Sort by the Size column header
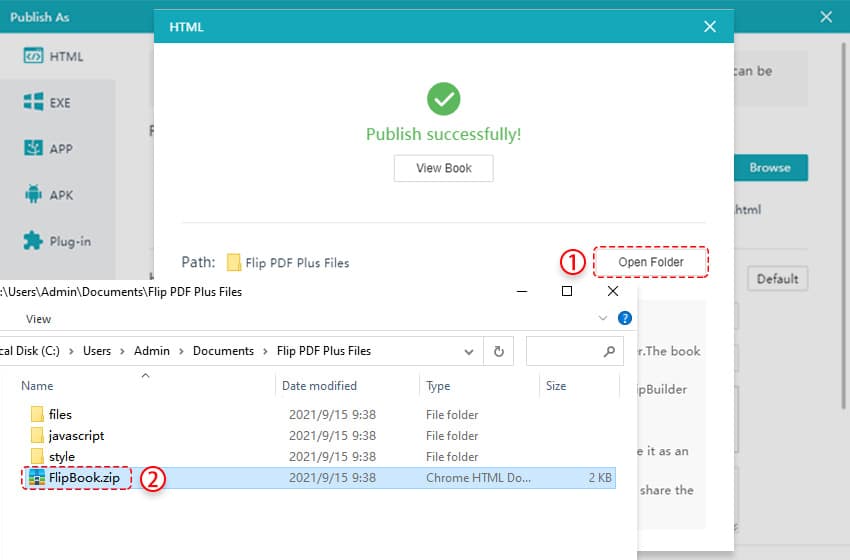The width and height of the screenshot is (850, 560). [x=556, y=385]
